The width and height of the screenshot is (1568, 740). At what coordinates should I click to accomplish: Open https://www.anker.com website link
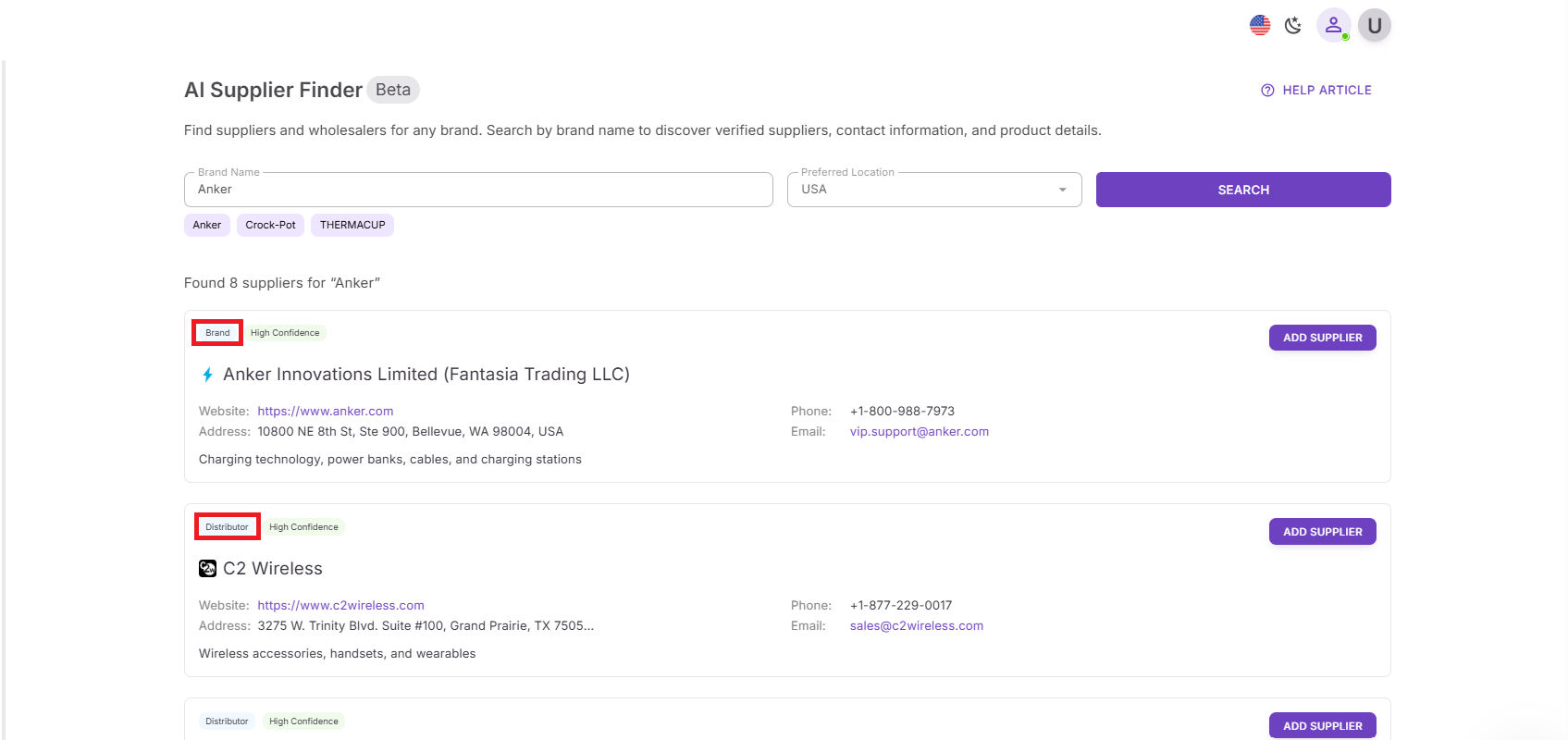point(326,411)
